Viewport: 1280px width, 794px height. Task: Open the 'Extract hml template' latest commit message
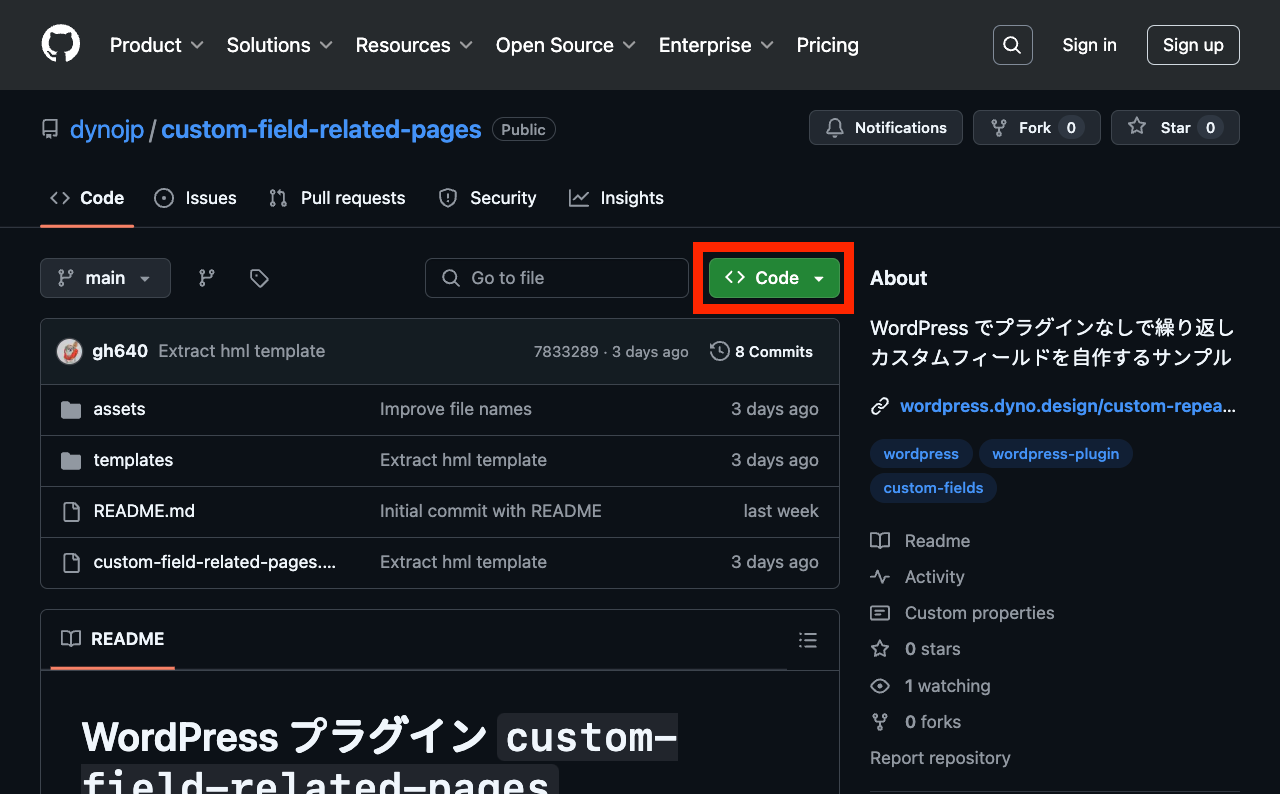242,351
